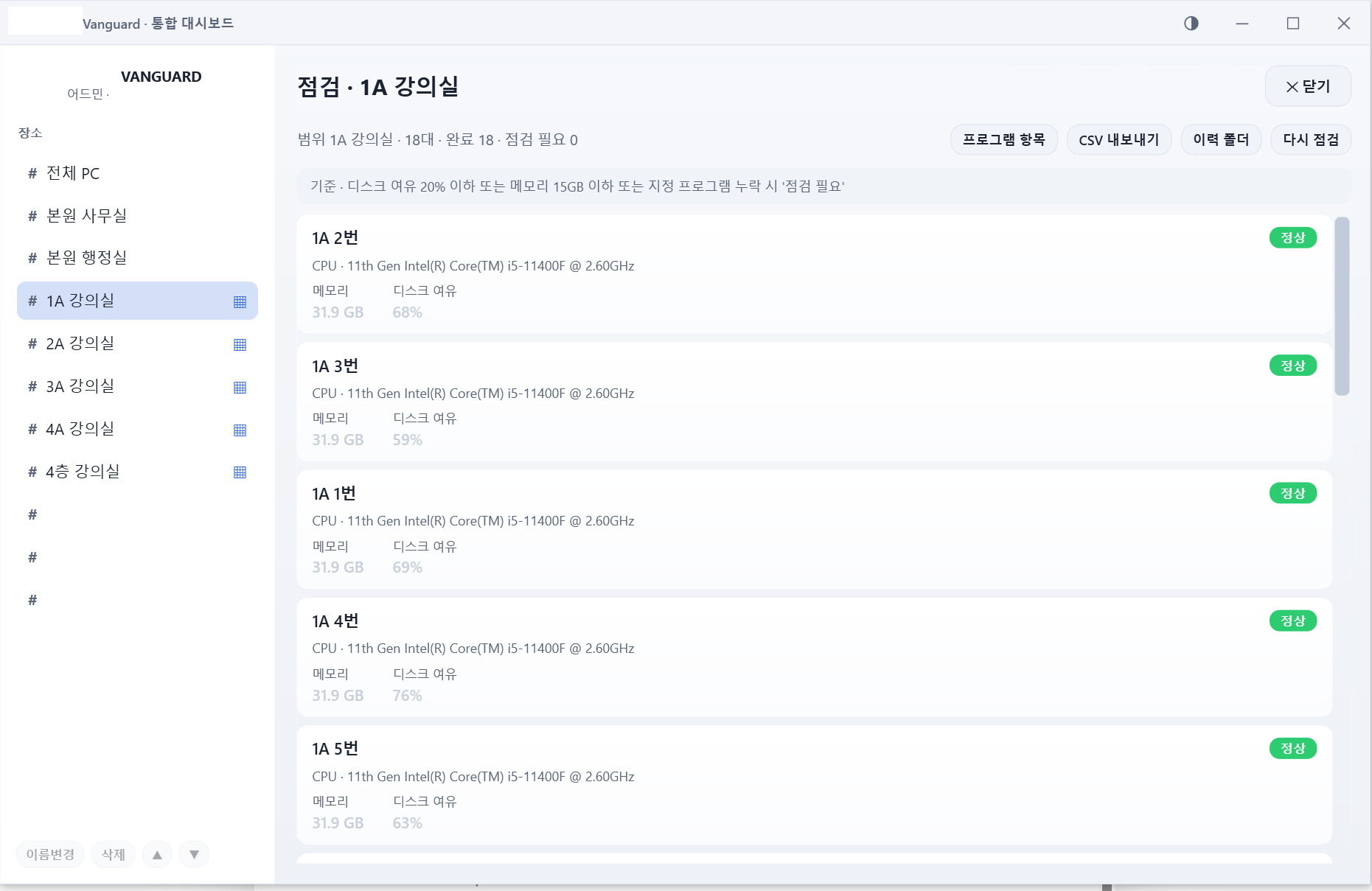Click the CPU line of 1A 4번
The width and height of the screenshot is (1372, 891).
[473, 649]
